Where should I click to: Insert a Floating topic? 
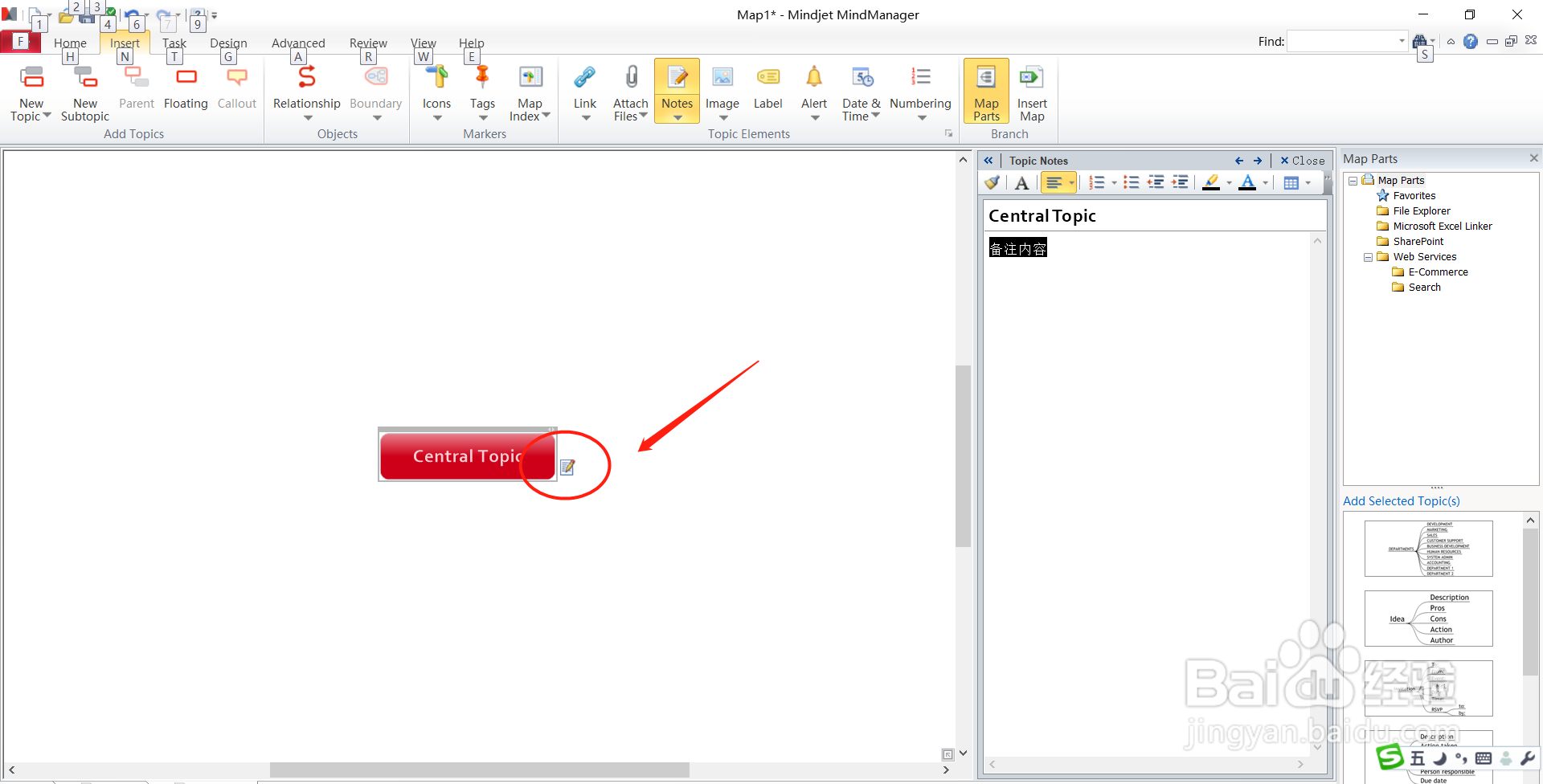click(x=186, y=88)
